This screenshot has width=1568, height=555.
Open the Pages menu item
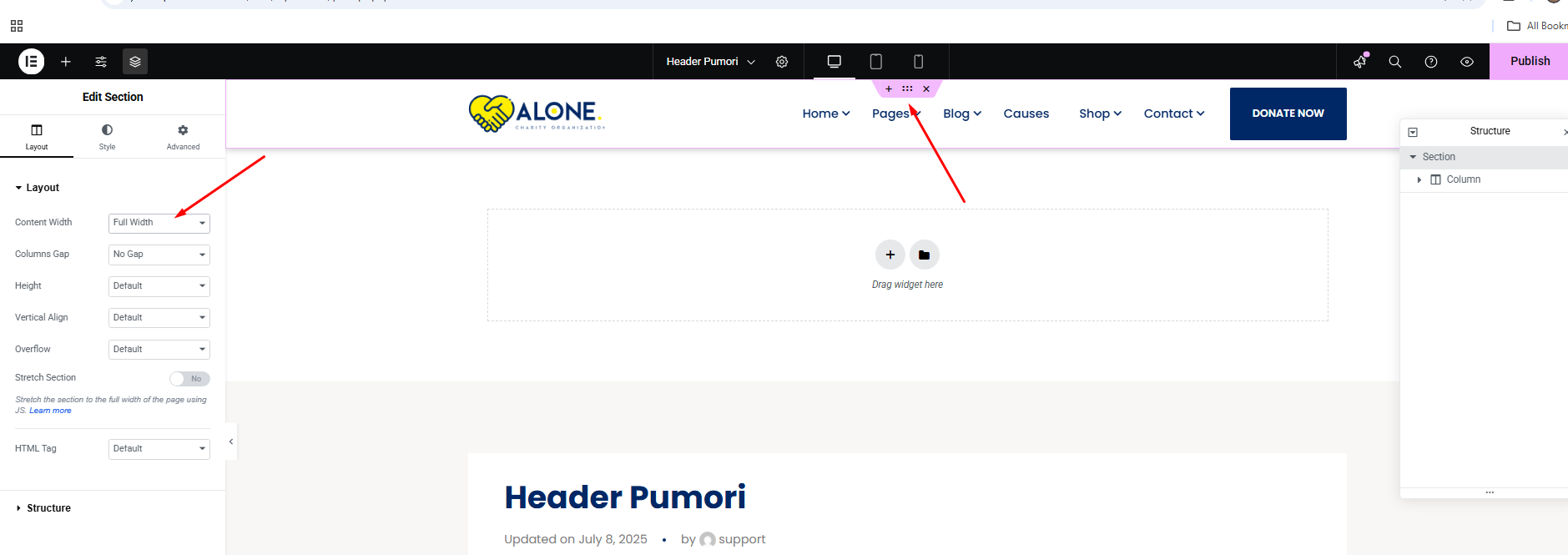click(895, 114)
